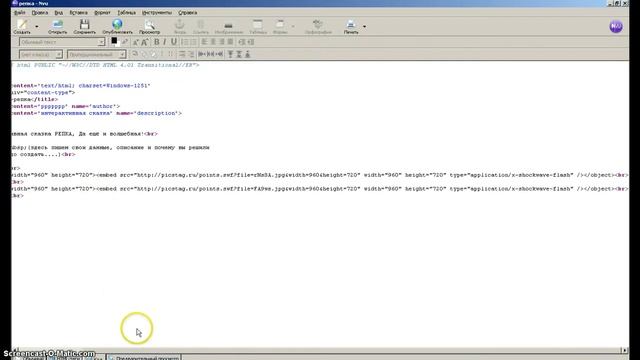The image size is (640, 360).
Task: Align text left icon
Action: pos(204,42)
